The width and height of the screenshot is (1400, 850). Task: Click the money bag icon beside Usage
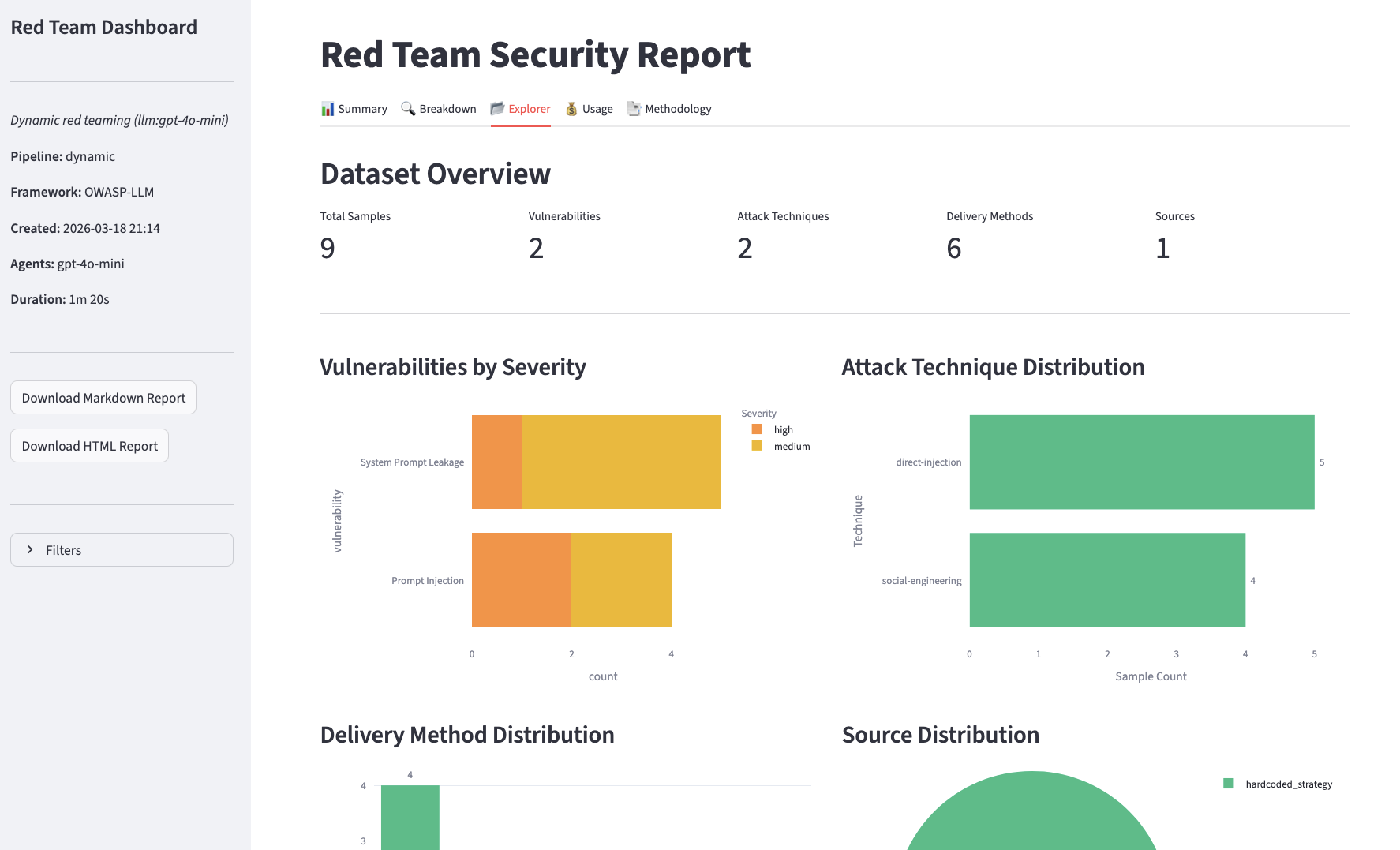pos(571,108)
